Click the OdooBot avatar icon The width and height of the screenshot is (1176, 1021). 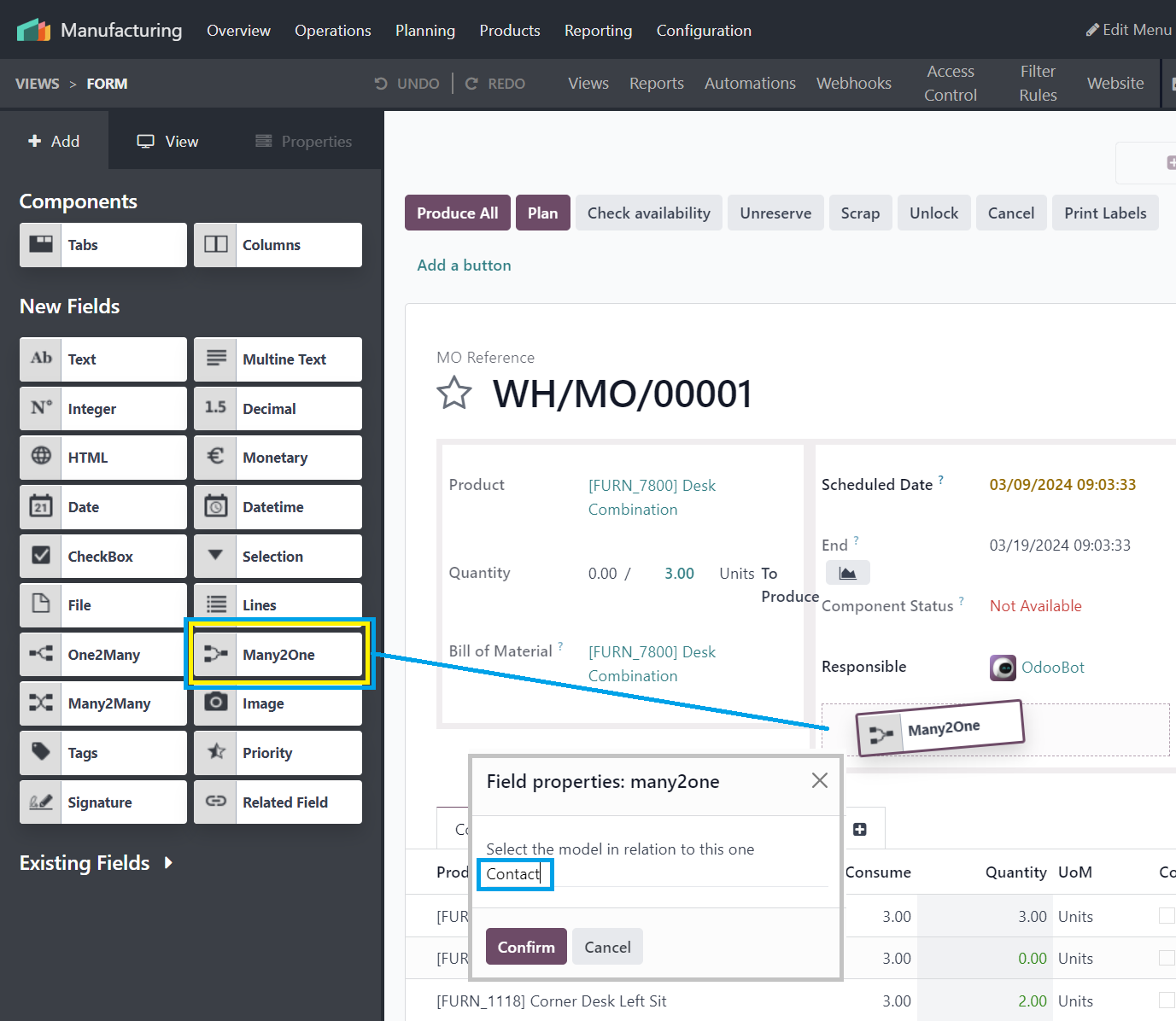tap(1003, 668)
